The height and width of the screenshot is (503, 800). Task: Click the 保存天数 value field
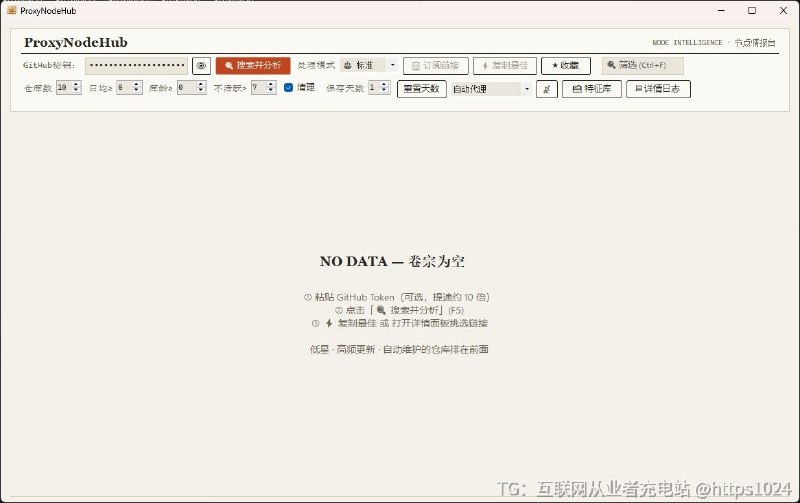click(374, 88)
